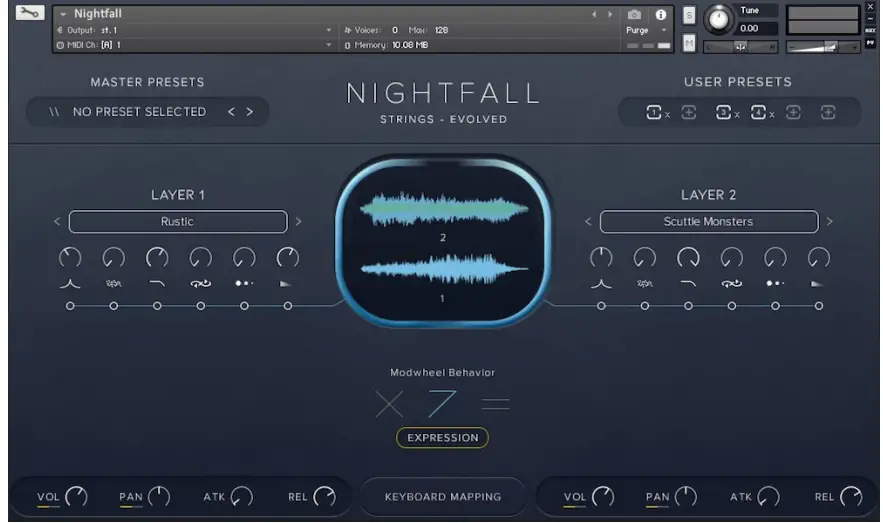Screen dimensions: 883x523
Task: Go to previous Layer 1 sound
Action: [57, 222]
